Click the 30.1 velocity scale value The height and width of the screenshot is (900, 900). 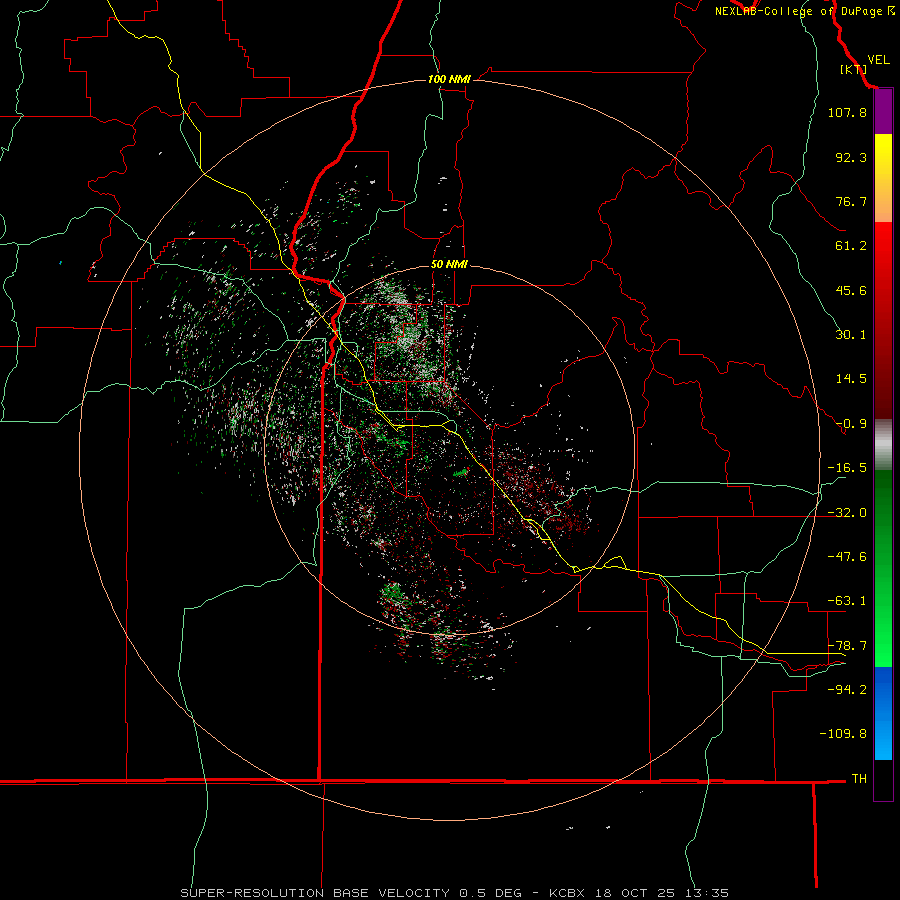coord(851,335)
